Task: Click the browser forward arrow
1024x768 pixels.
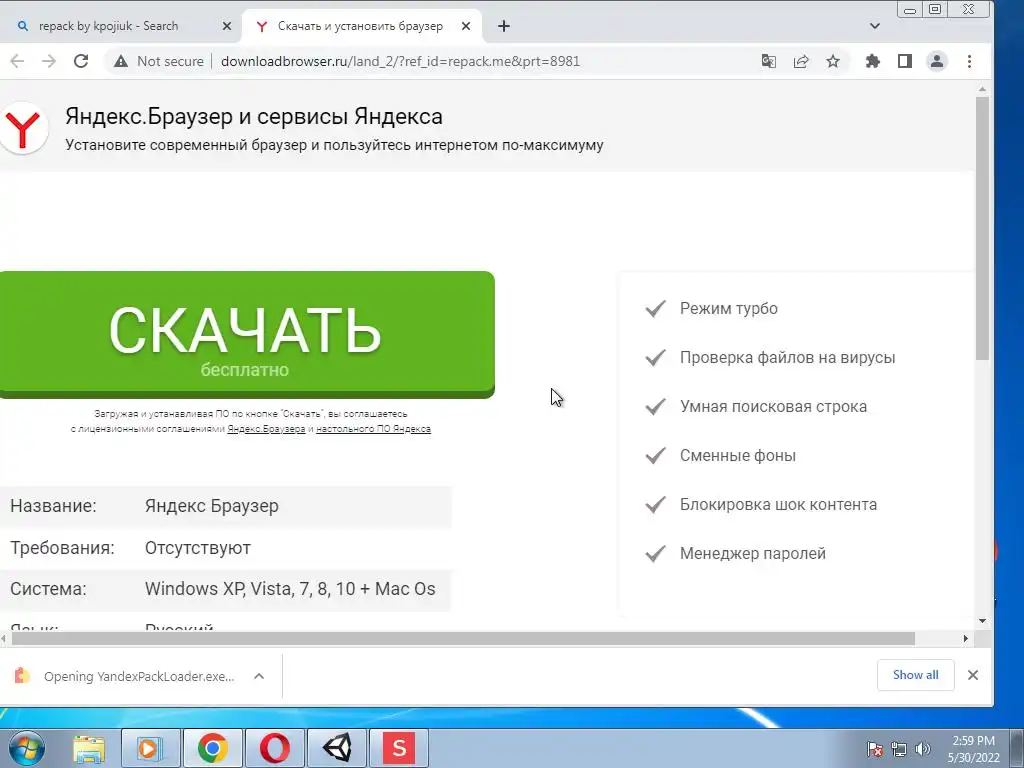Action: tap(49, 61)
